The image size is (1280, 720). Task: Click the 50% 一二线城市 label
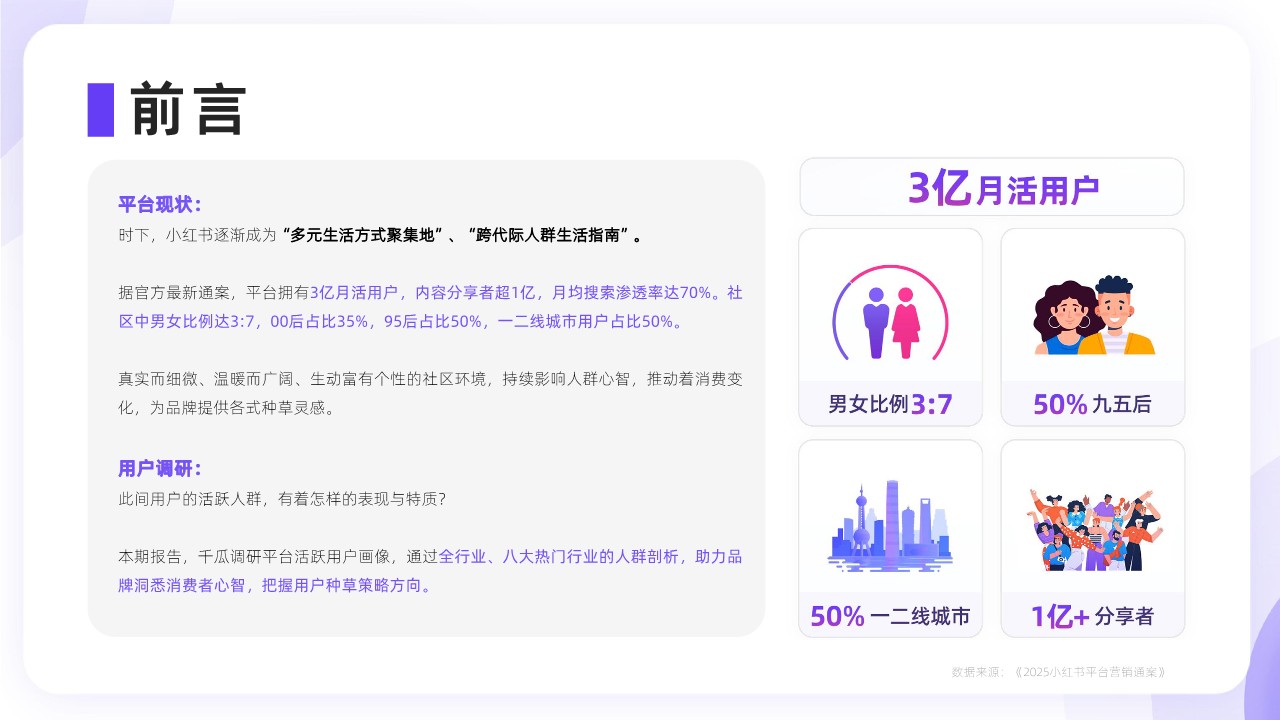[890, 616]
